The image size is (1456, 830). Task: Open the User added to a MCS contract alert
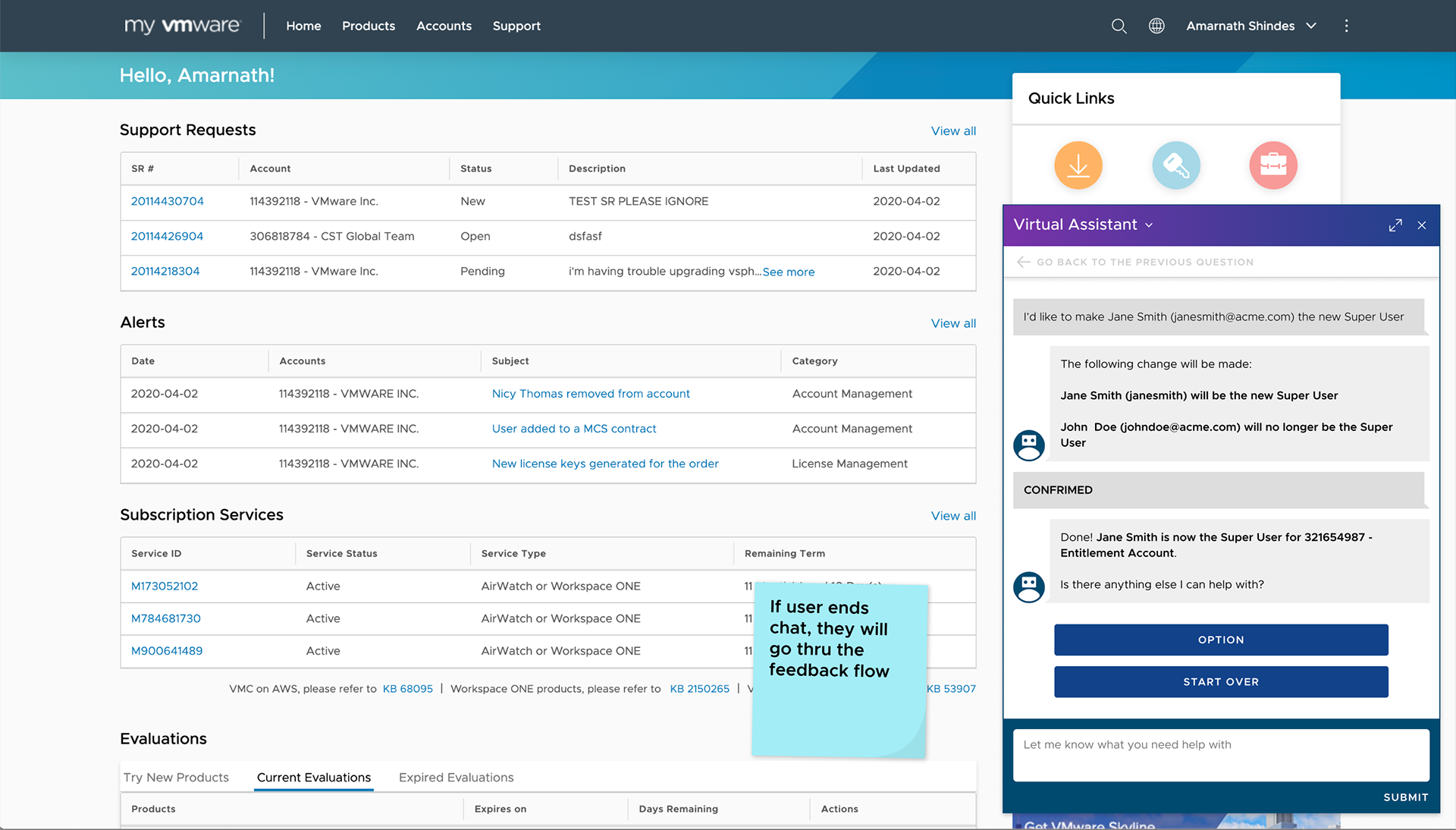(x=574, y=429)
